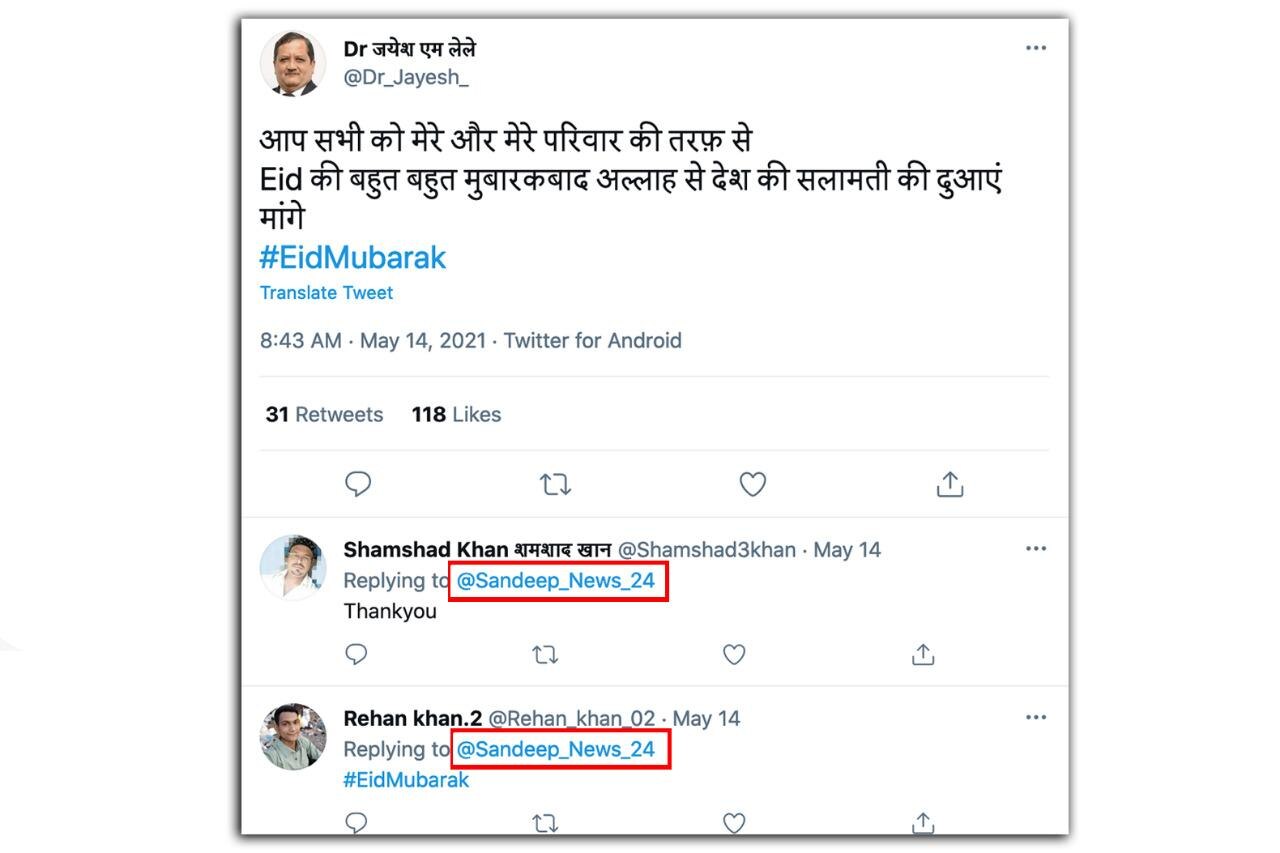Retweet Shamshad Khan's Thankyou reply
This screenshot has width=1280, height=853.
point(545,655)
